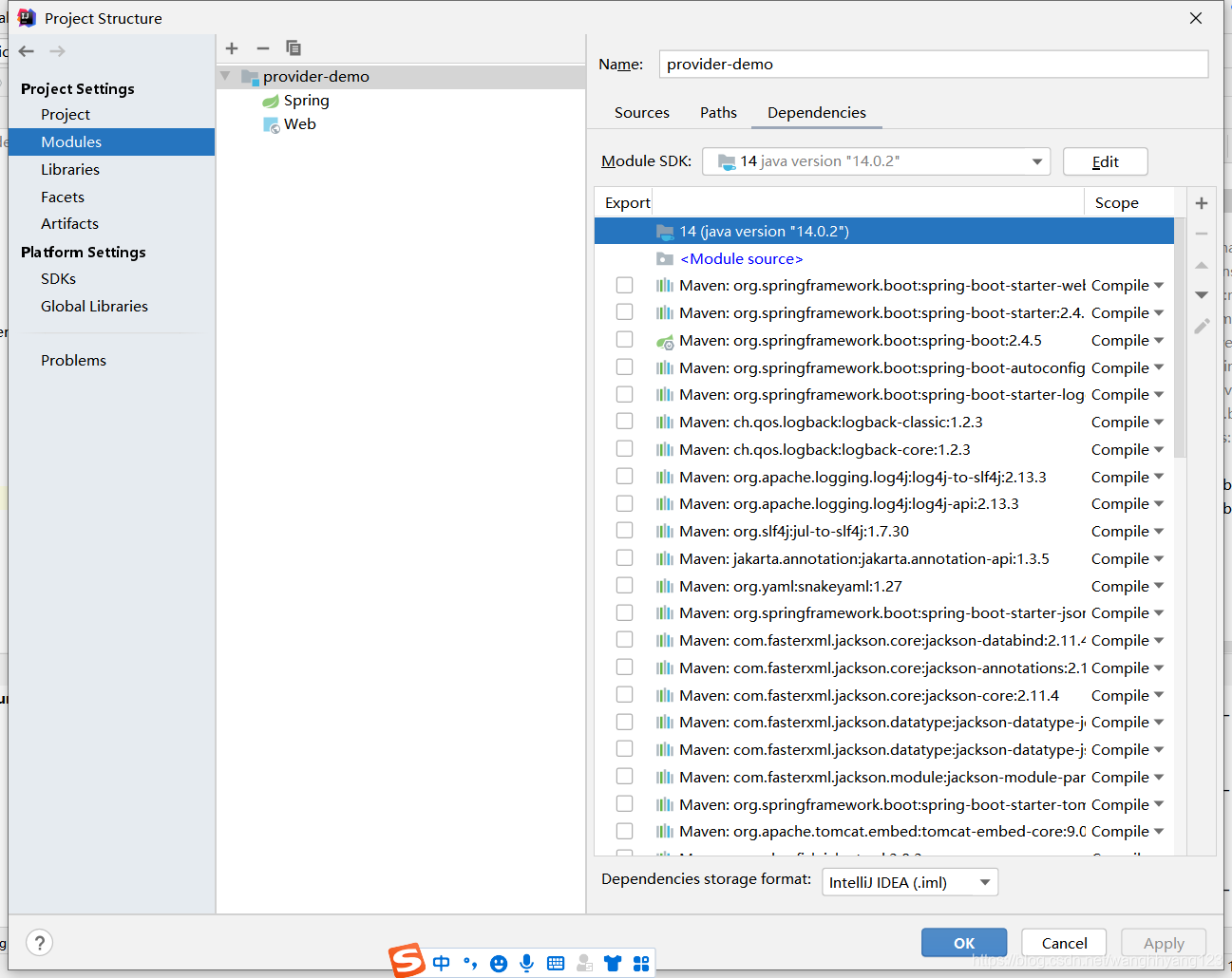1232x978 pixels.
Task: Open the Problems section
Action: [73, 360]
